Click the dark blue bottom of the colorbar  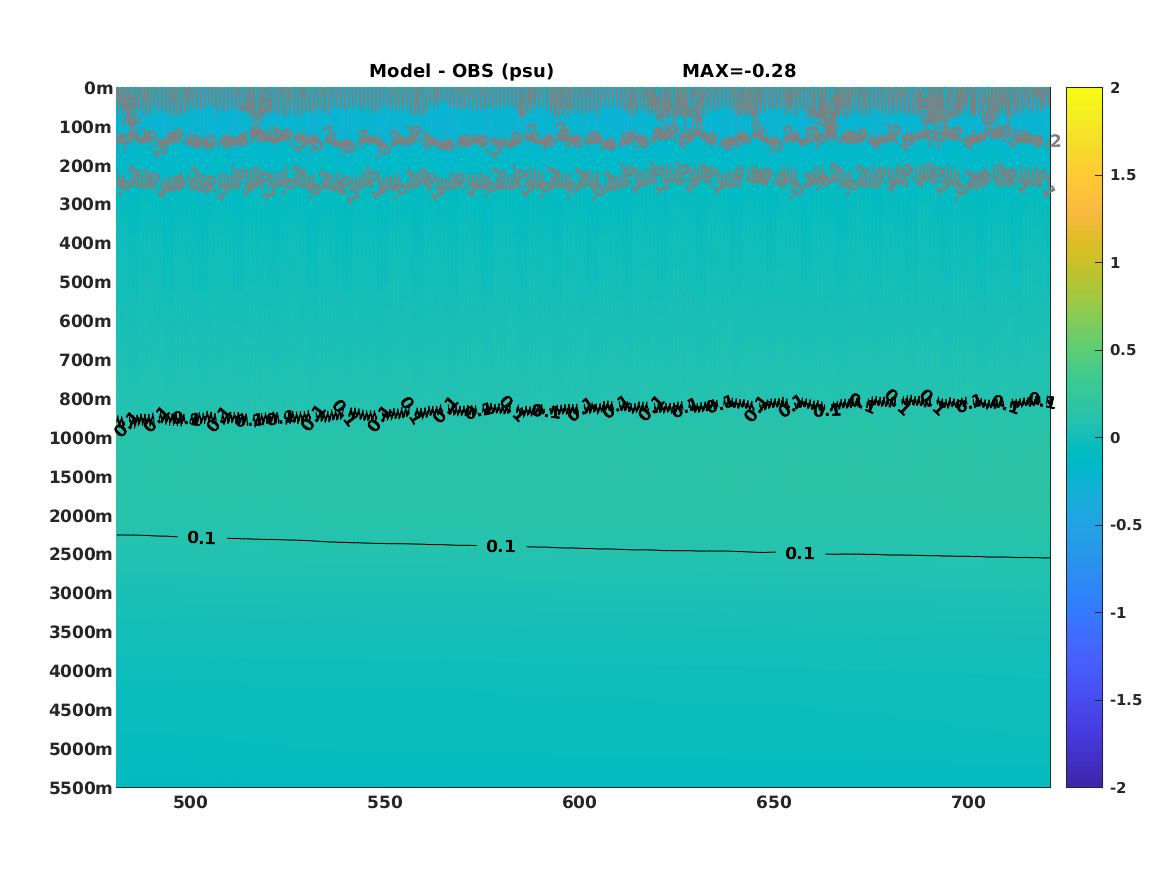point(1084,778)
